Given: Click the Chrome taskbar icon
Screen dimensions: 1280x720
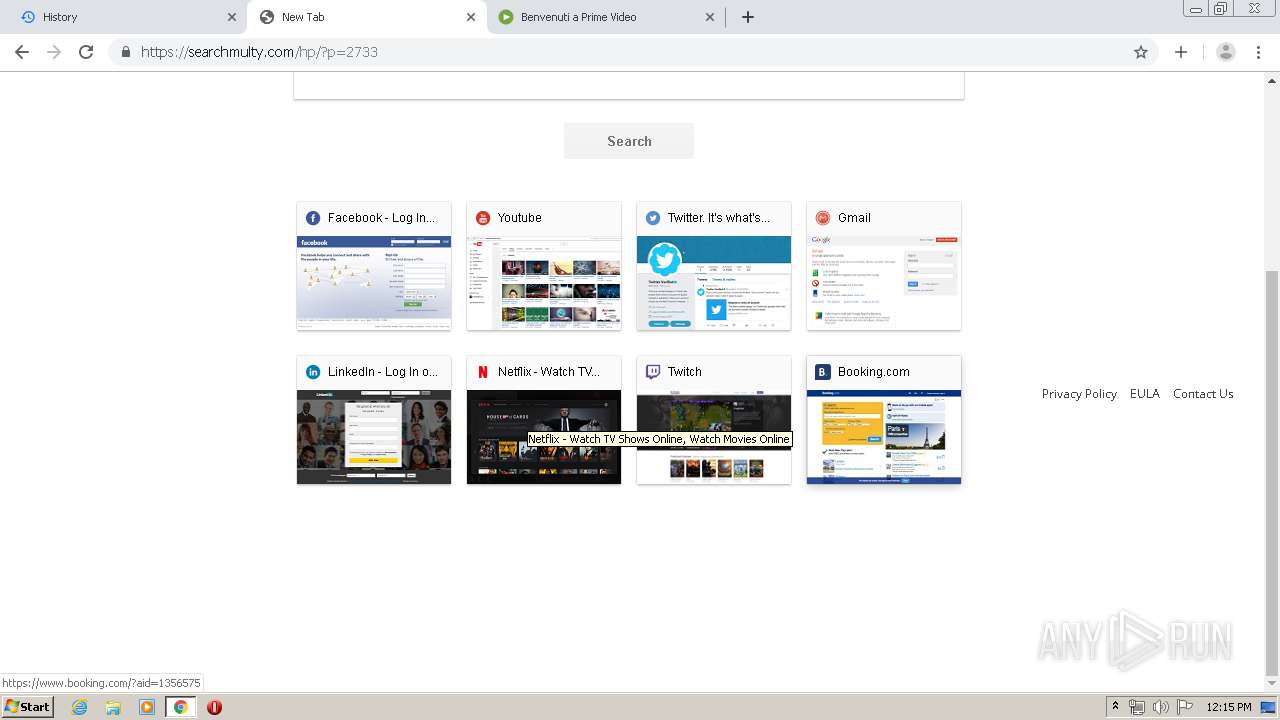Looking at the screenshot, I should pos(181,707).
